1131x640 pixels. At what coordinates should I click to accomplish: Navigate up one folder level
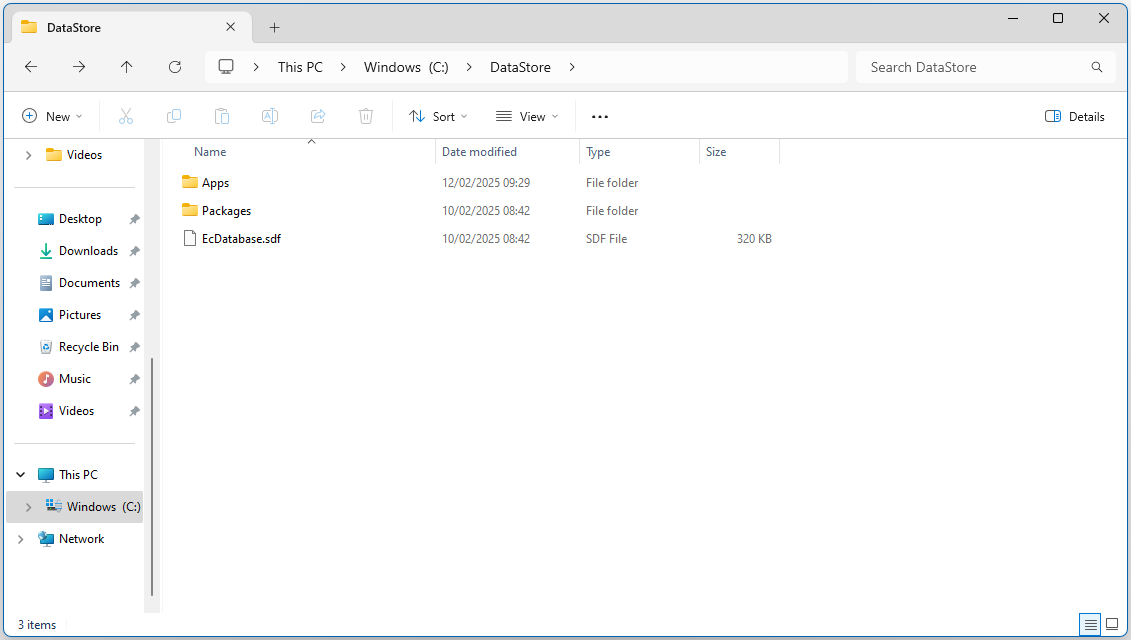tap(126, 67)
